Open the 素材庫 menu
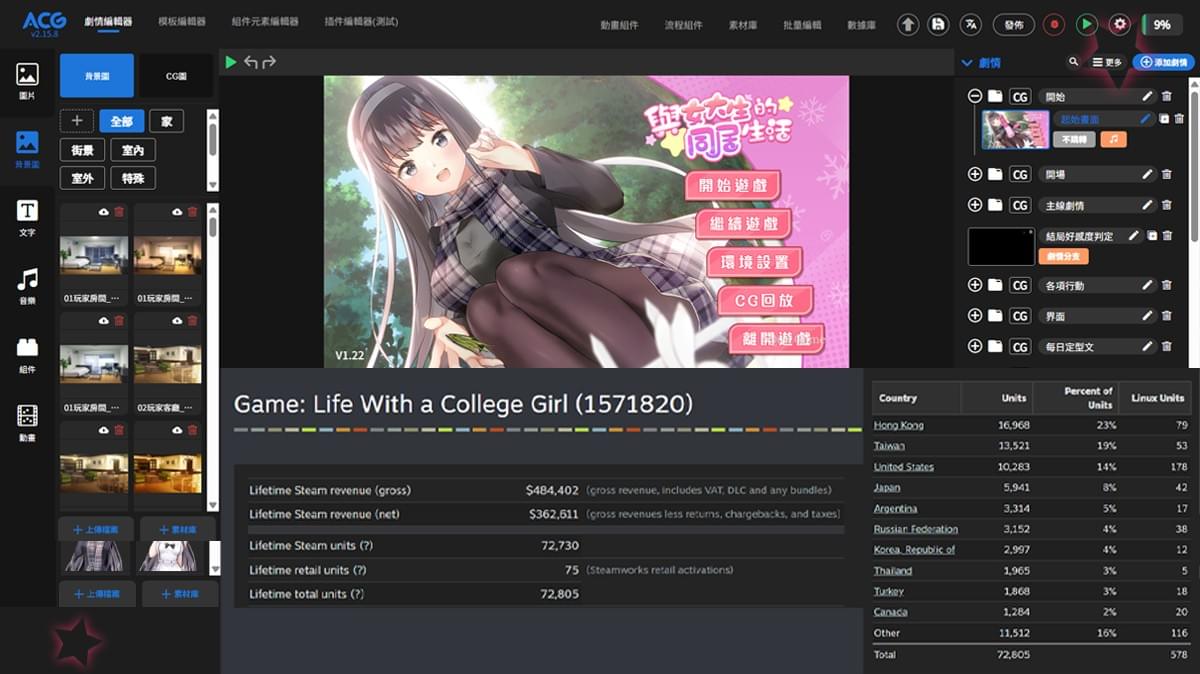This screenshot has width=1200, height=674. [x=742, y=25]
